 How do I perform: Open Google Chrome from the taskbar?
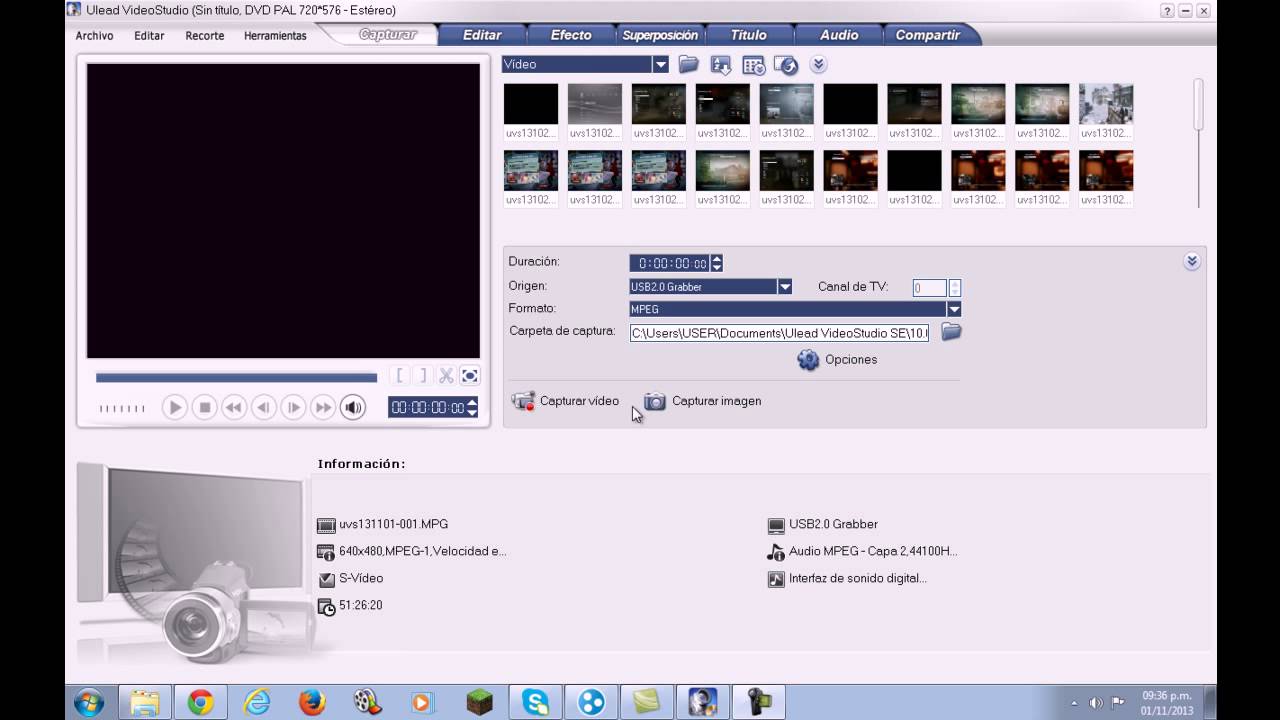(201, 702)
